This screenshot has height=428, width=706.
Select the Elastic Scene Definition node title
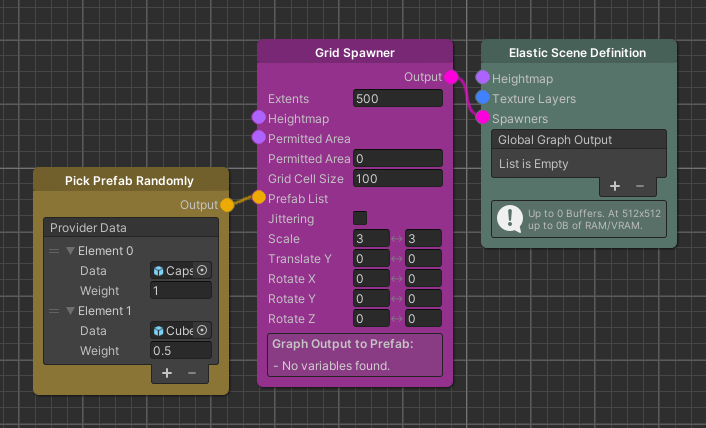pos(577,52)
